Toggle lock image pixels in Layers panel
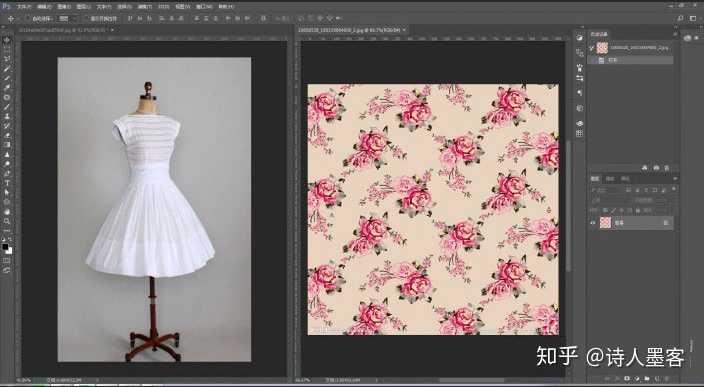The height and width of the screenshot is (387, 704). click(x=612, y=210)
